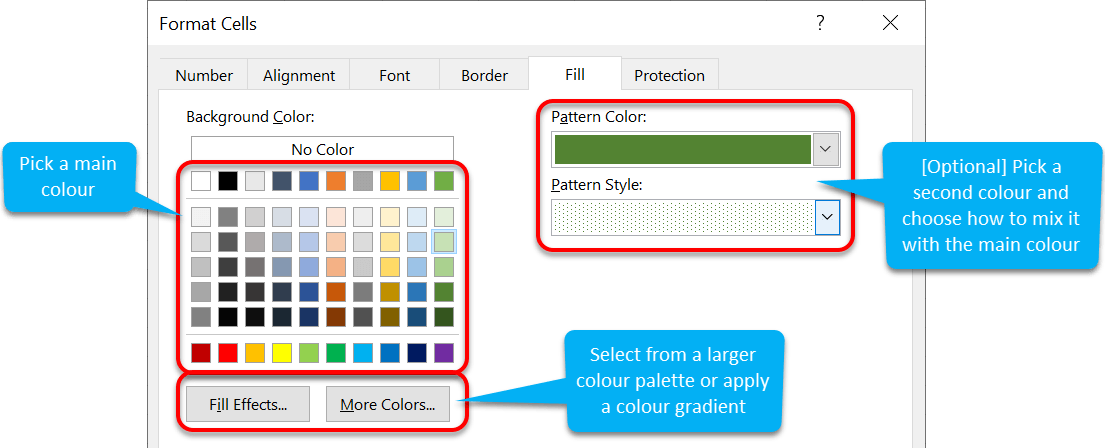The width and height of the screenshot is (1105, 448).
Task: Open the Protection tab
Action: click(x=669, y=75)
